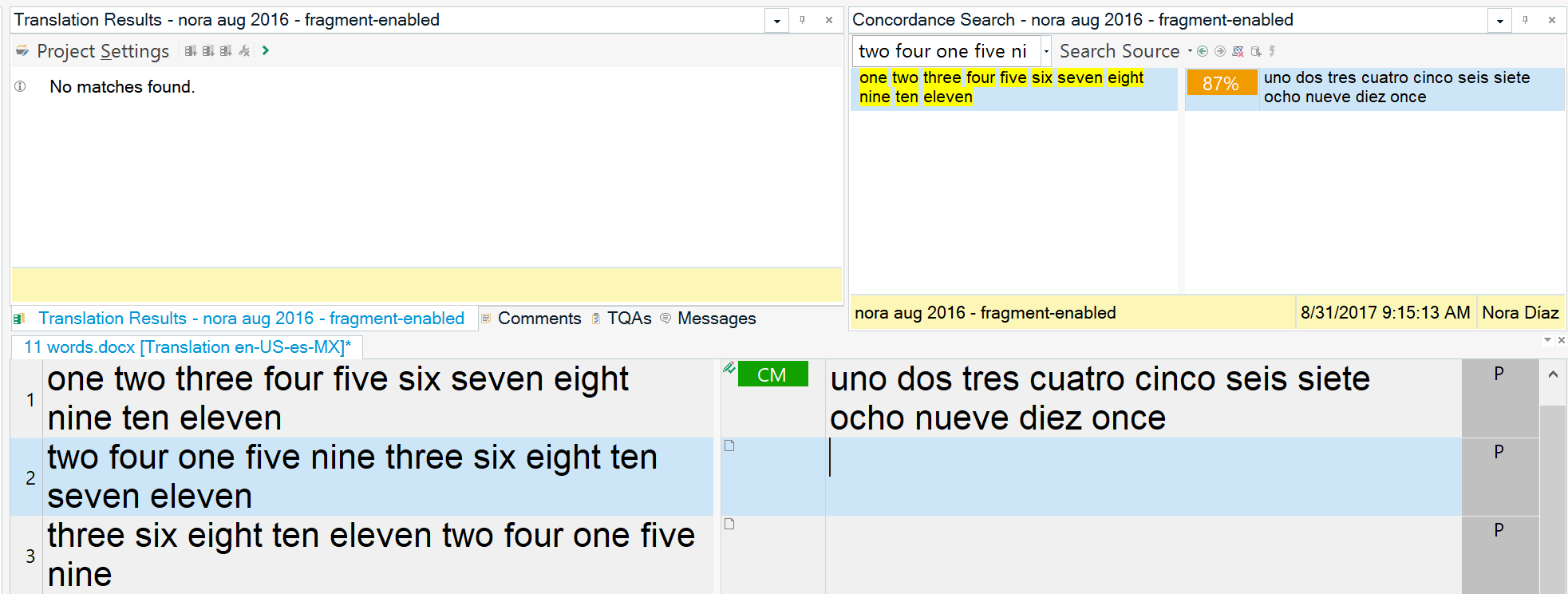Click the CM match status badge
1568x594 pixels.
coord(772,374)
